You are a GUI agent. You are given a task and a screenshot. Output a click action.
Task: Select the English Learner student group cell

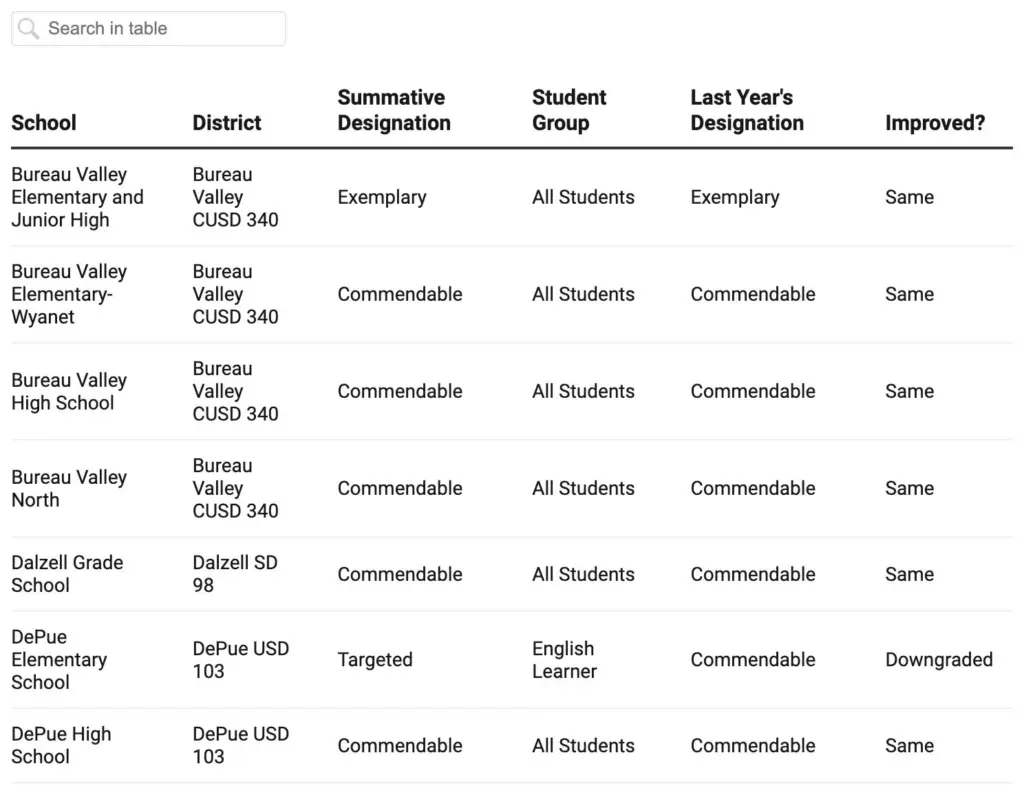[x=564, y=660]
